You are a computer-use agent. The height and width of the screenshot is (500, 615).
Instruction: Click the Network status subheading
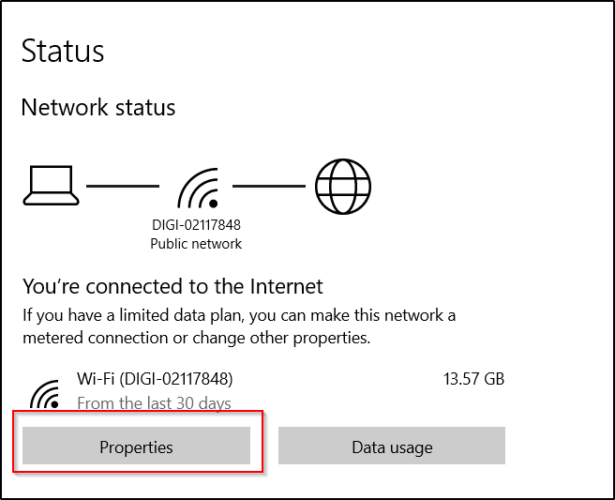coord(98,107)
